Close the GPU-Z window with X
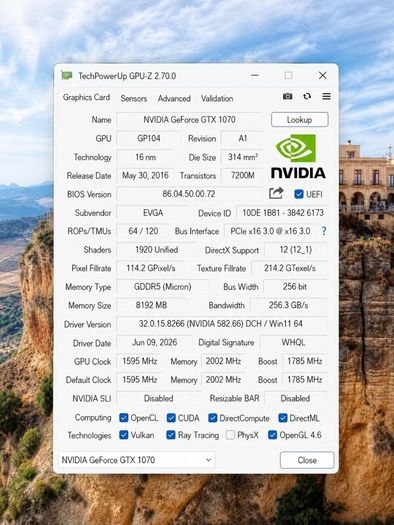The image size is (394, 525). (x=322, y=75)
